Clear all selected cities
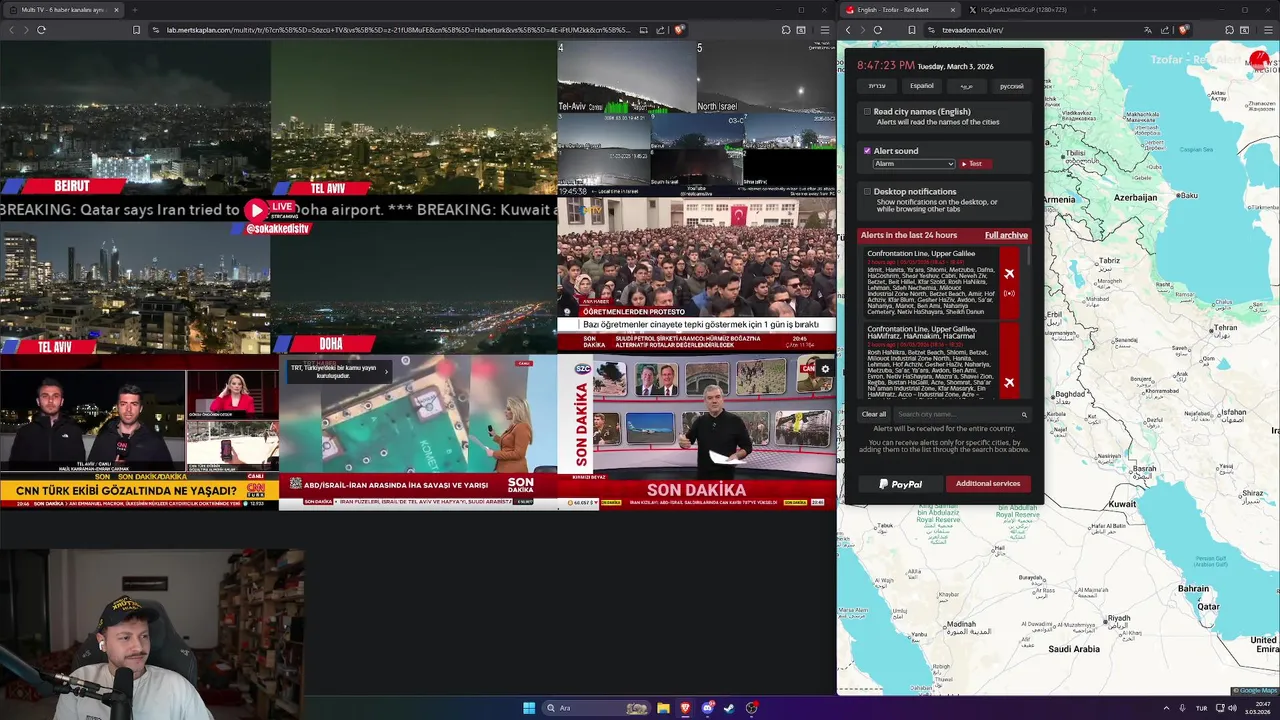 (874, 414)
